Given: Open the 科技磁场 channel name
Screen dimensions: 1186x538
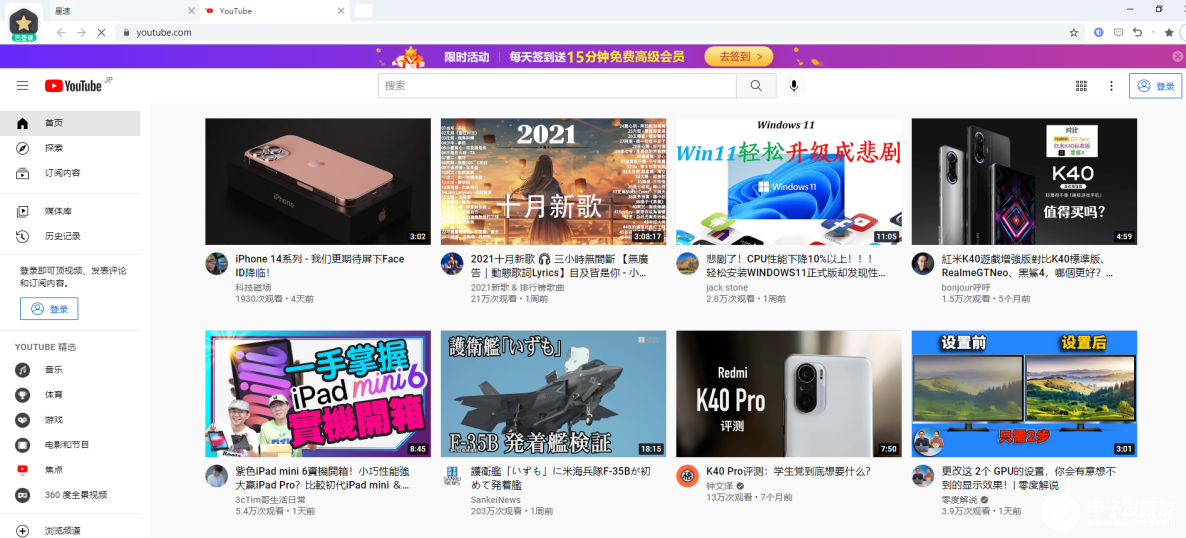Looking at the screenshot, I should [253, 288].
